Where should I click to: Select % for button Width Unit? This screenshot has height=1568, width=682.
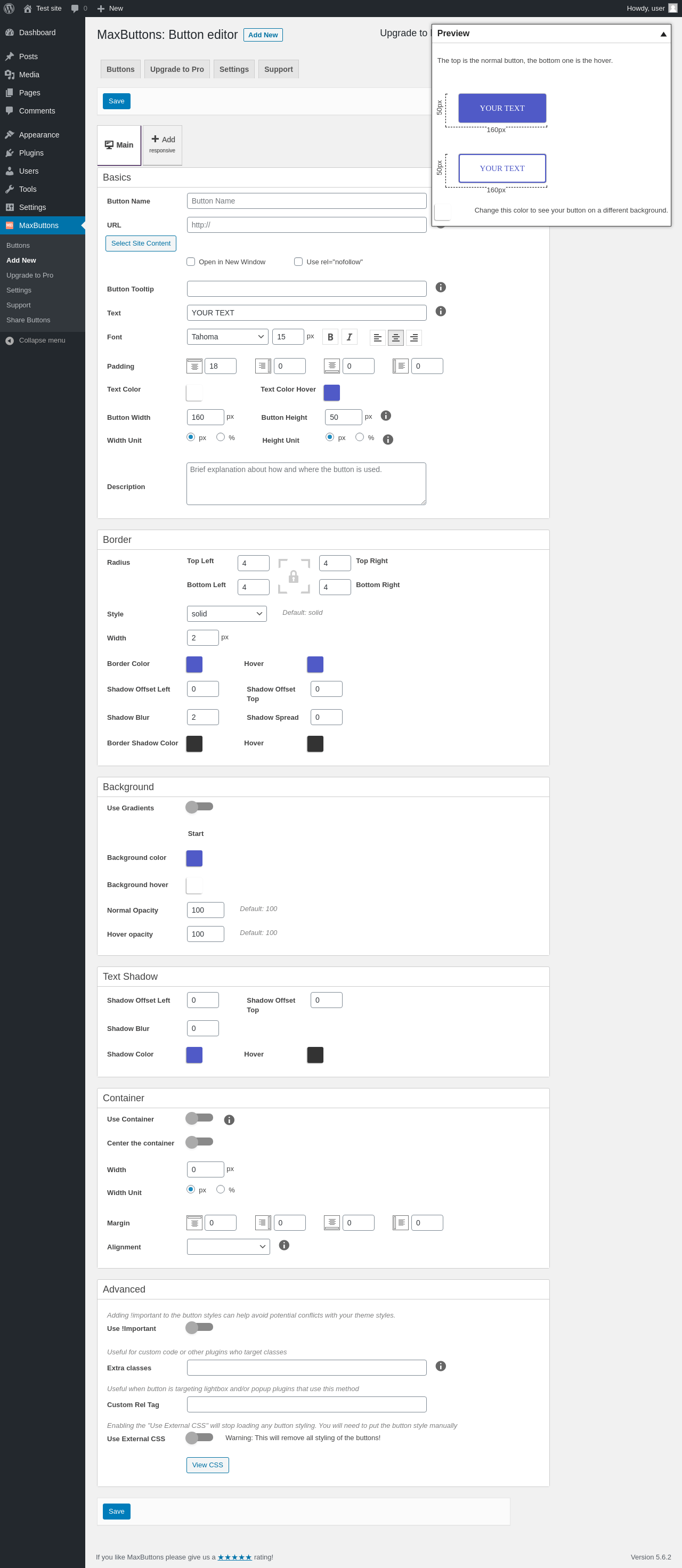coord(221,437)
